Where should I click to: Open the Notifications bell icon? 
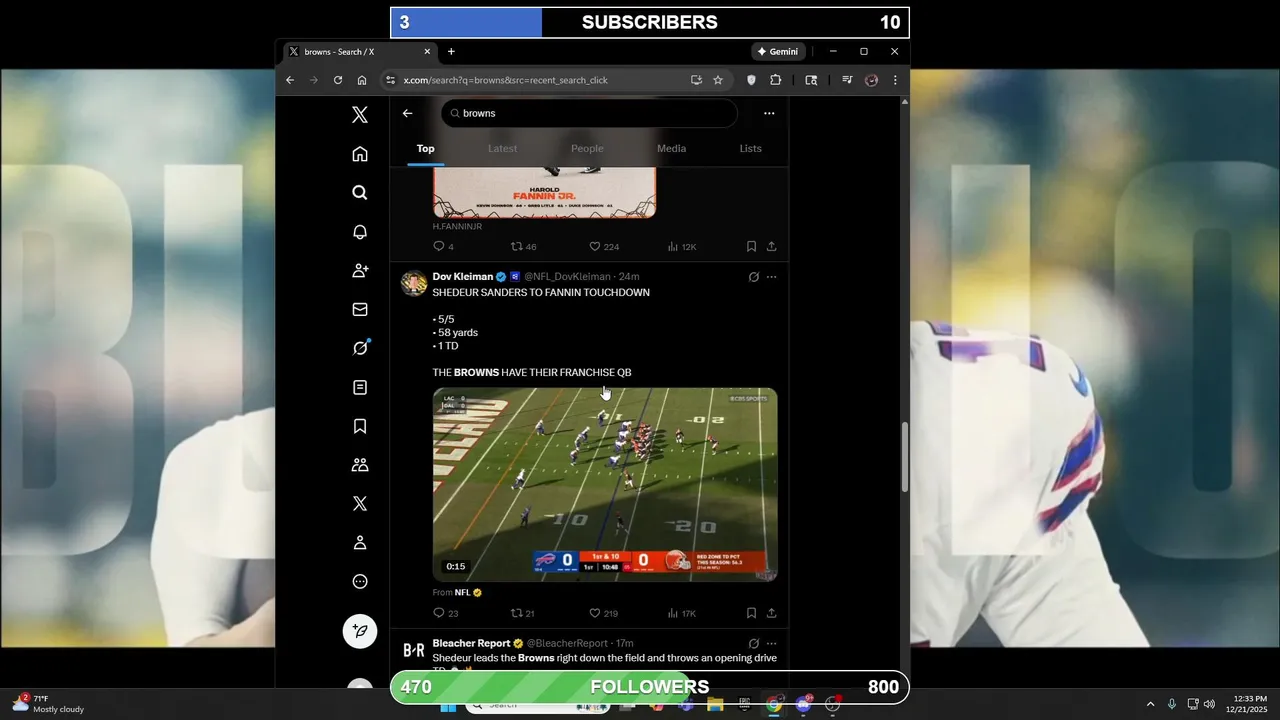click(360, 232)
